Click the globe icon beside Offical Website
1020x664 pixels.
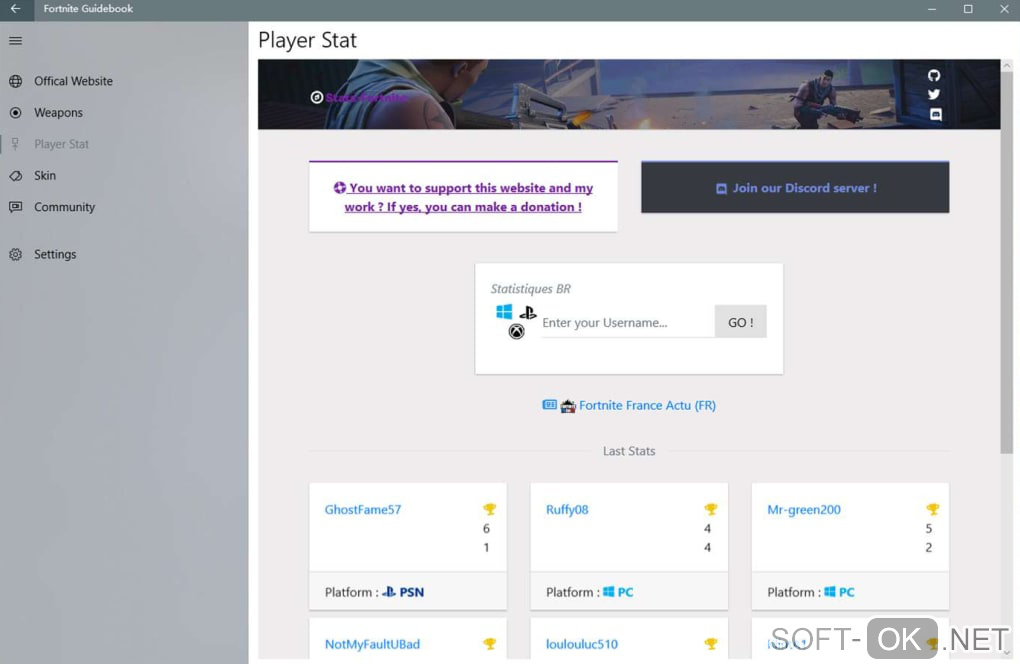16,81
